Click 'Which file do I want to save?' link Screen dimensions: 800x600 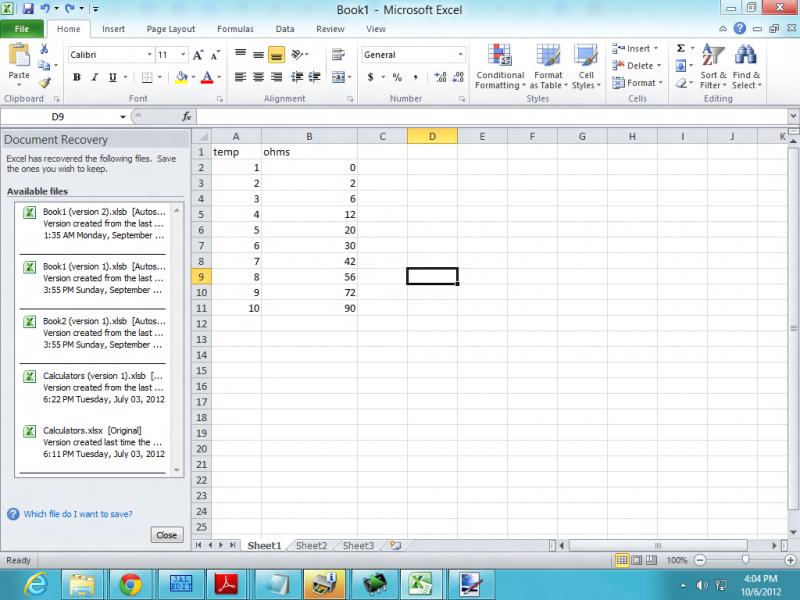click(78, 514)
